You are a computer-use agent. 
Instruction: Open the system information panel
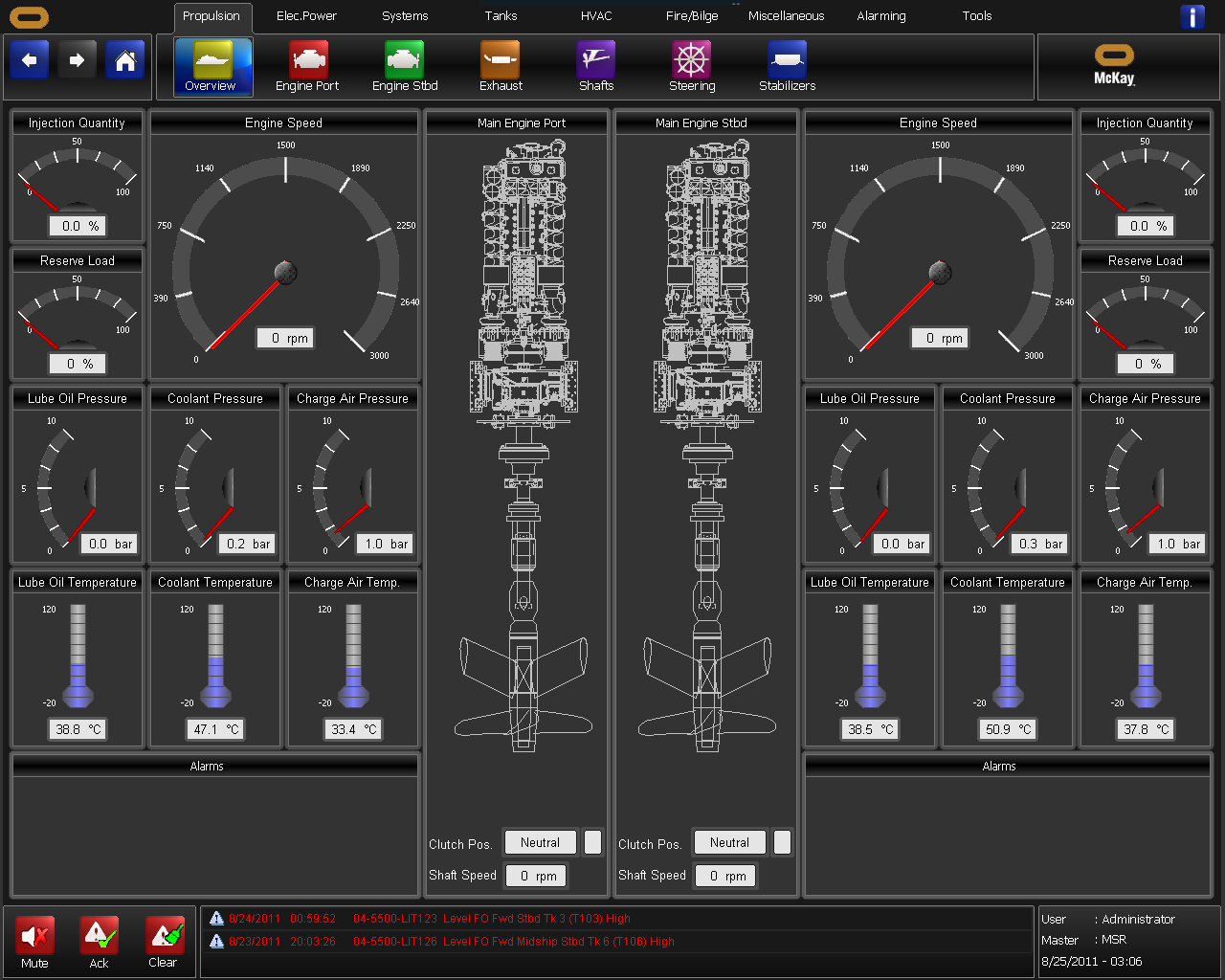tap(1192, 16)
